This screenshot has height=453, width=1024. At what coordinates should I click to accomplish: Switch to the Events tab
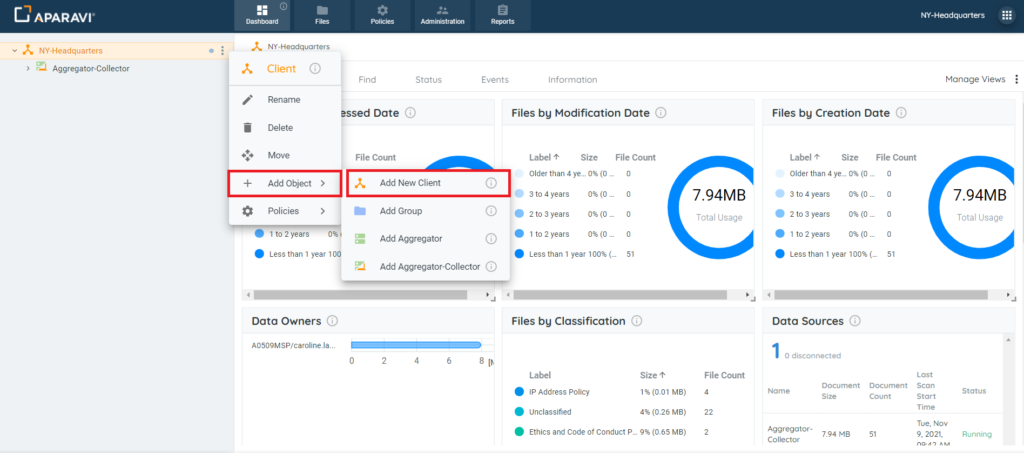pyautogui.click(x=494, y=80)
